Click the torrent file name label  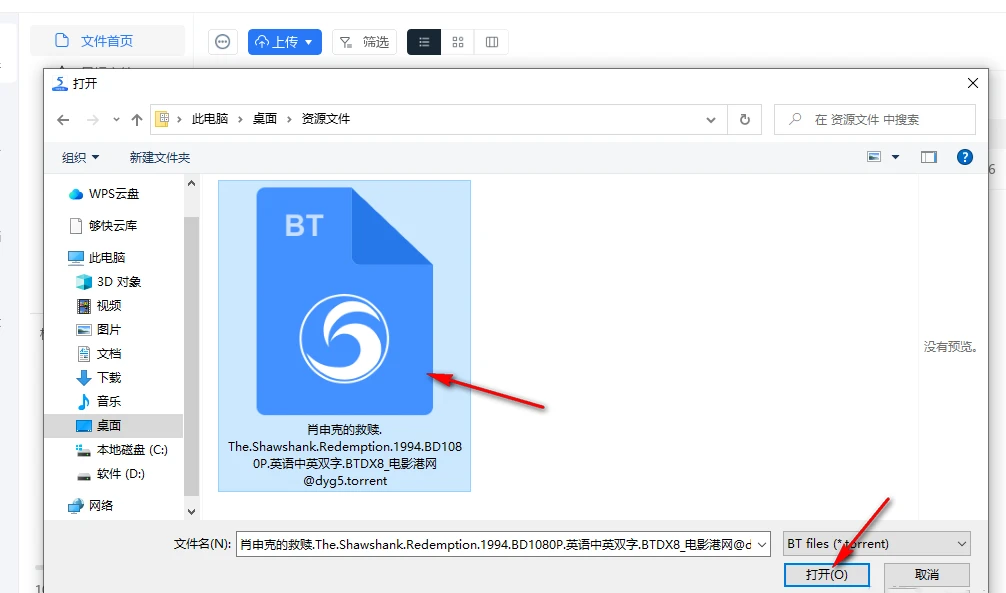tap(345, 455)
